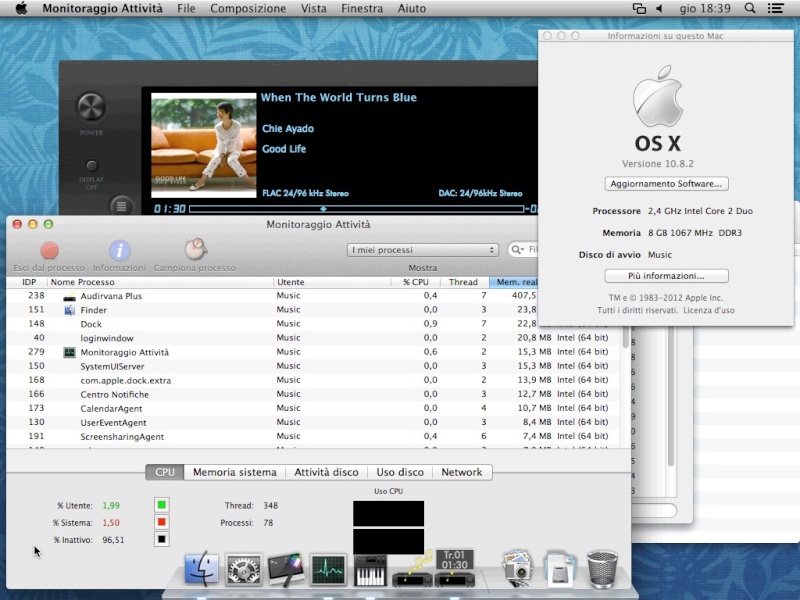This screenshot has width=800, height=600.
Task: Open Finder from the Dock
Action: (x=202, y=569)
